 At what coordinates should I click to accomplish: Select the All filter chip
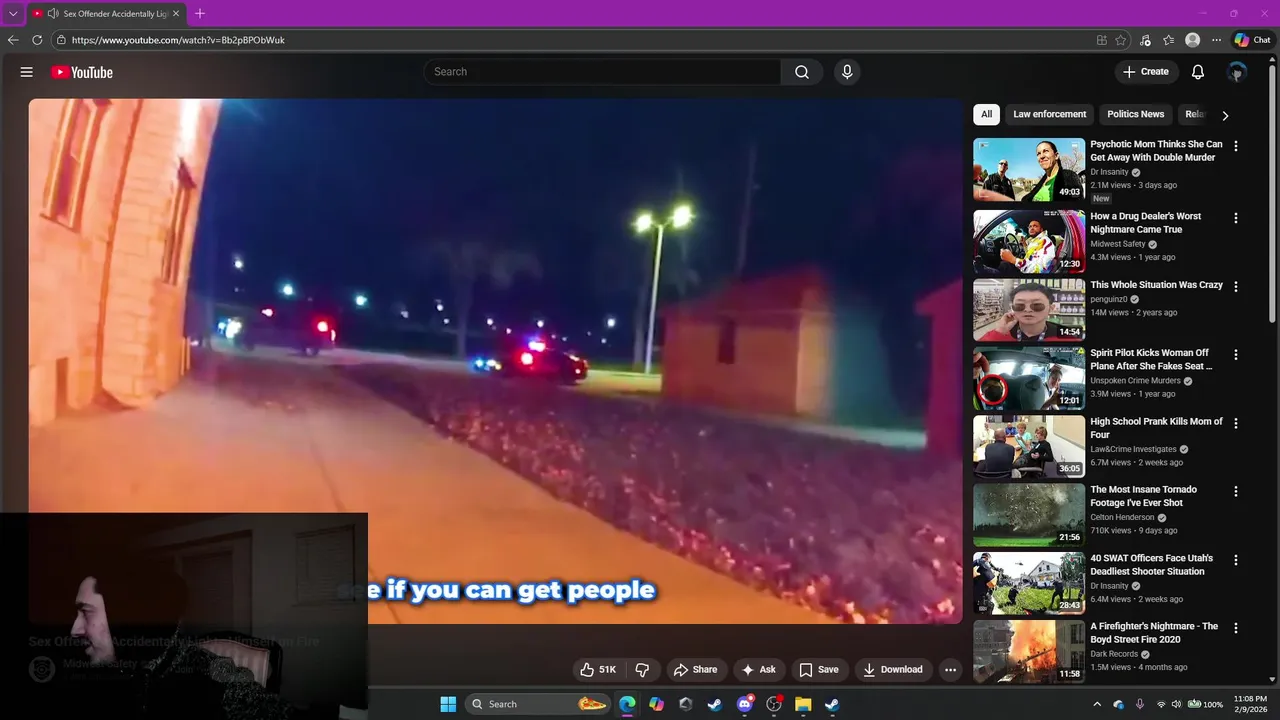986,114
